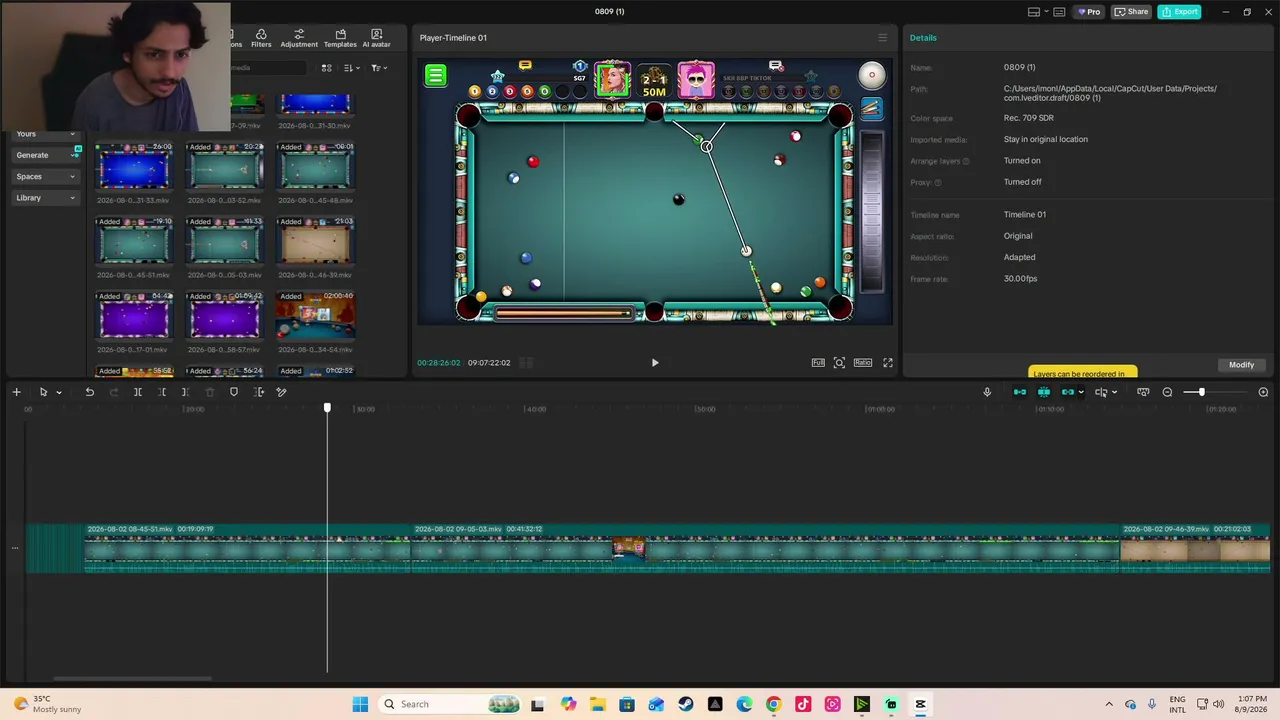1280x720 pixels.
Task: Click the timeline cover settings icon
Action: (x=1143, y=392)
